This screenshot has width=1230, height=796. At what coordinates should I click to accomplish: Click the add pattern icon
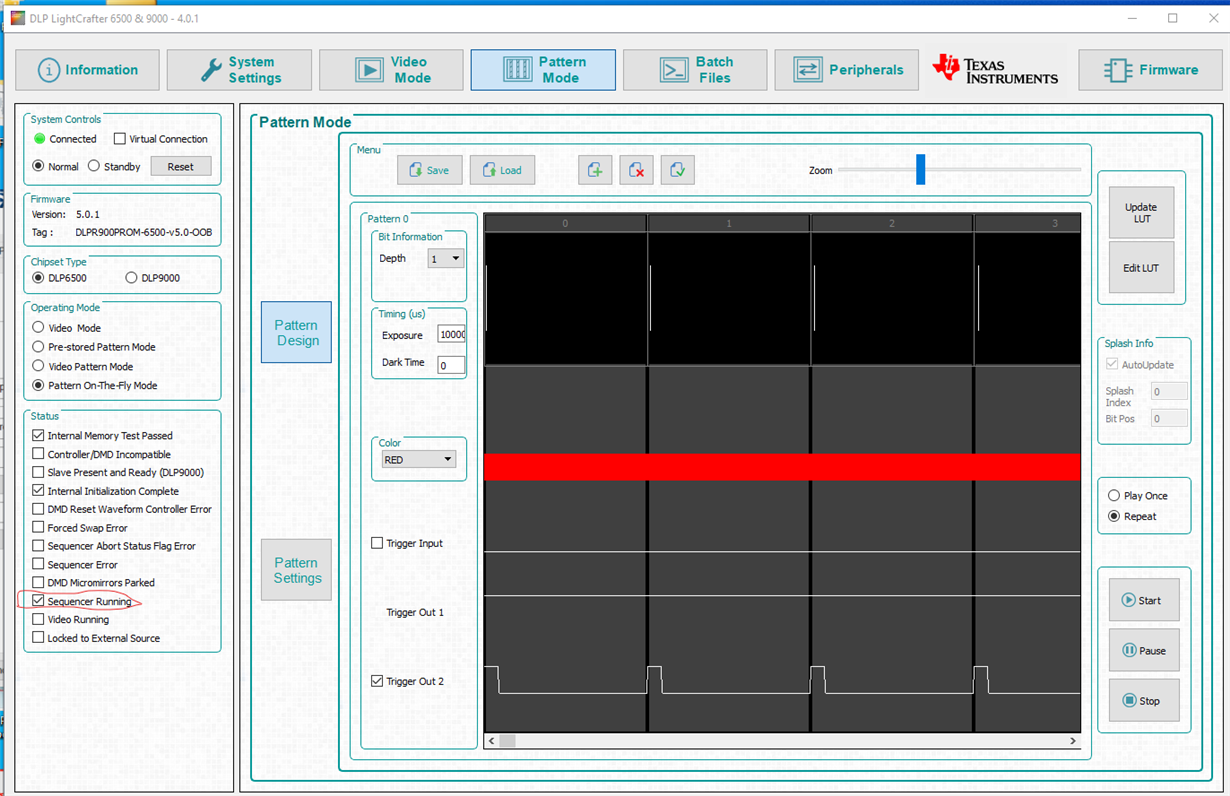click(x=595, y=170)
